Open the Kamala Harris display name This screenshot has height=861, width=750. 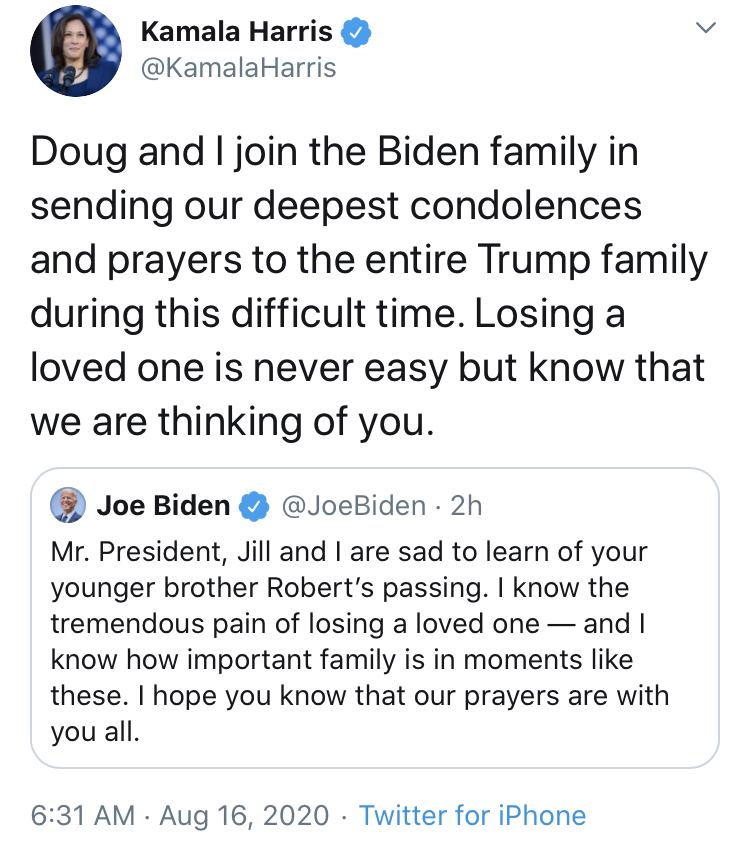236,32
